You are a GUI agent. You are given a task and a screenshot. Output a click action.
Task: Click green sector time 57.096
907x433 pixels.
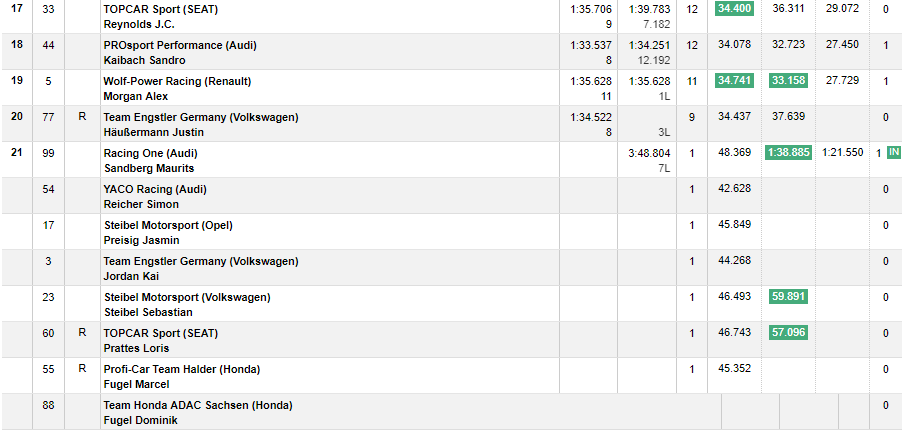click(x=788, y=333)
